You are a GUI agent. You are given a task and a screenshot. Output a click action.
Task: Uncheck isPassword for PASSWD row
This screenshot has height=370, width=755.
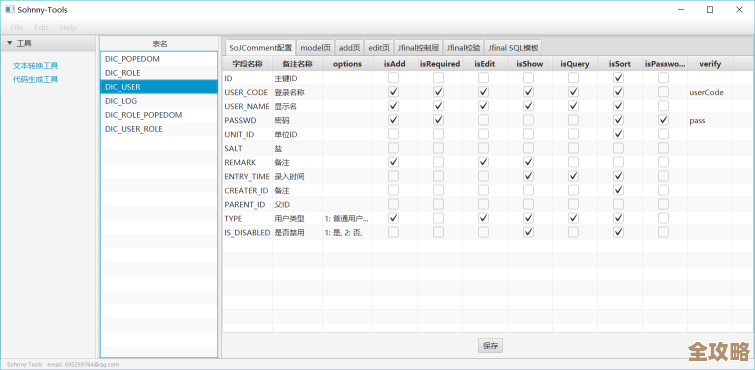(x=664, y=119)
